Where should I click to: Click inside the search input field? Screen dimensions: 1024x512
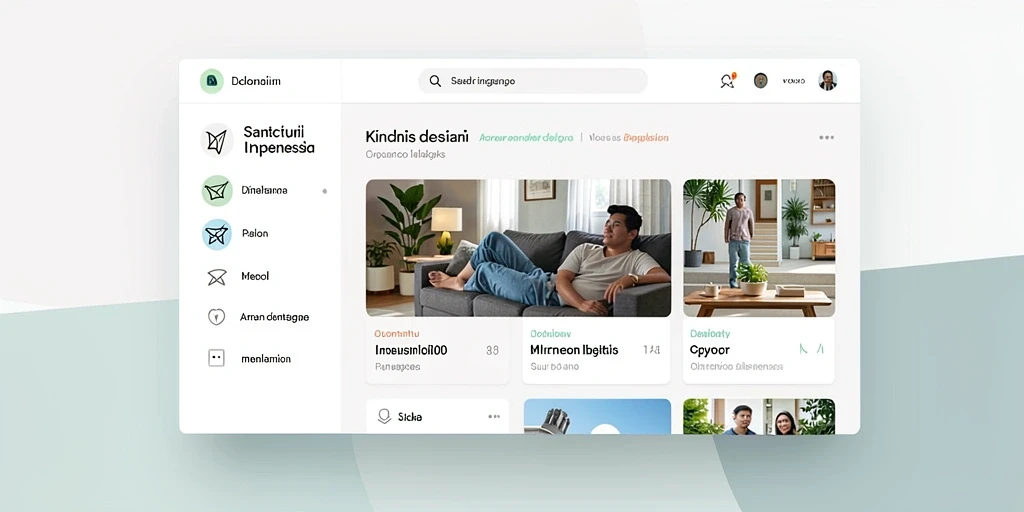tap(532, 81)
